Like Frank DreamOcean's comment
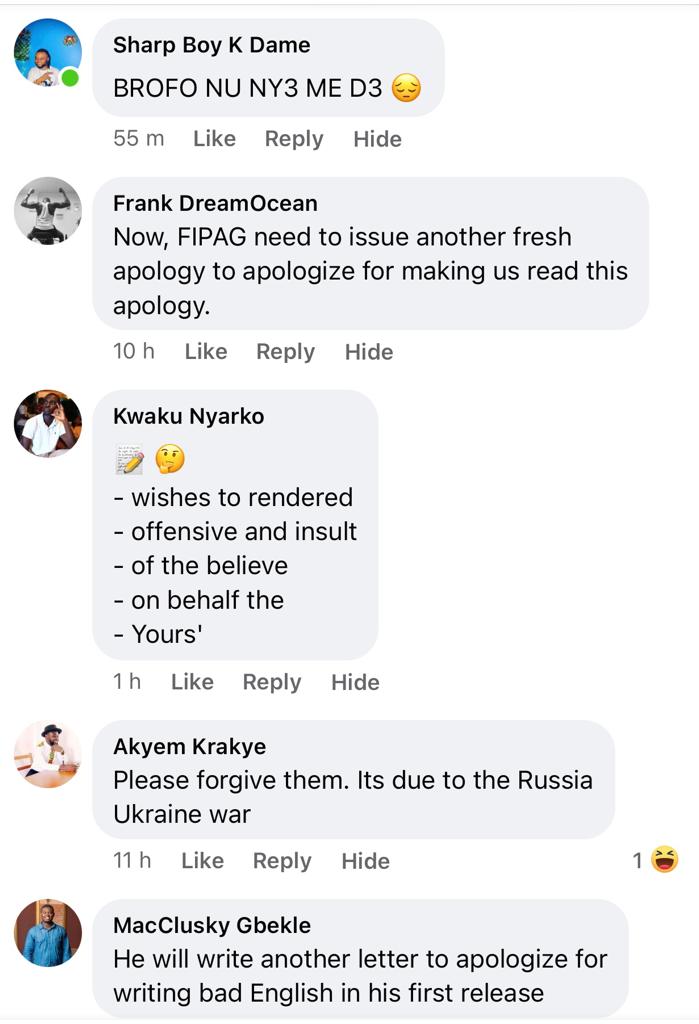 tap(206, 351)
